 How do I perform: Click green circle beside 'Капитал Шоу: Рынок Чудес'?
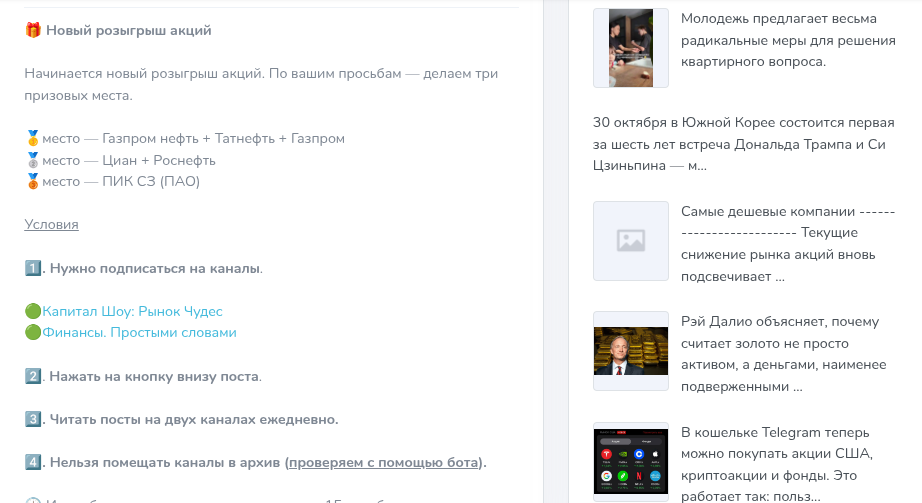(33, 311)
